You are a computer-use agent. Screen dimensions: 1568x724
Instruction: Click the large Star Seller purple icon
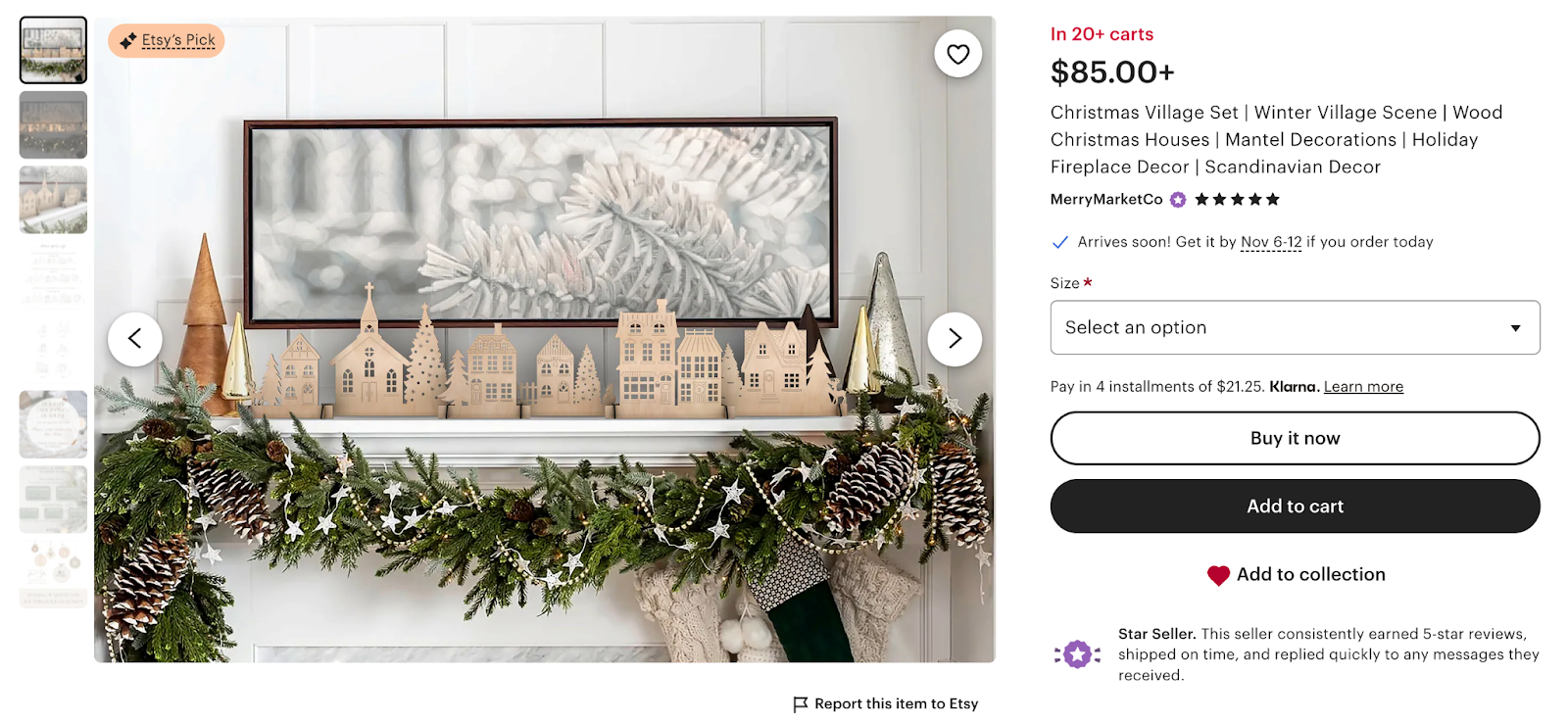coord(1077,653)
